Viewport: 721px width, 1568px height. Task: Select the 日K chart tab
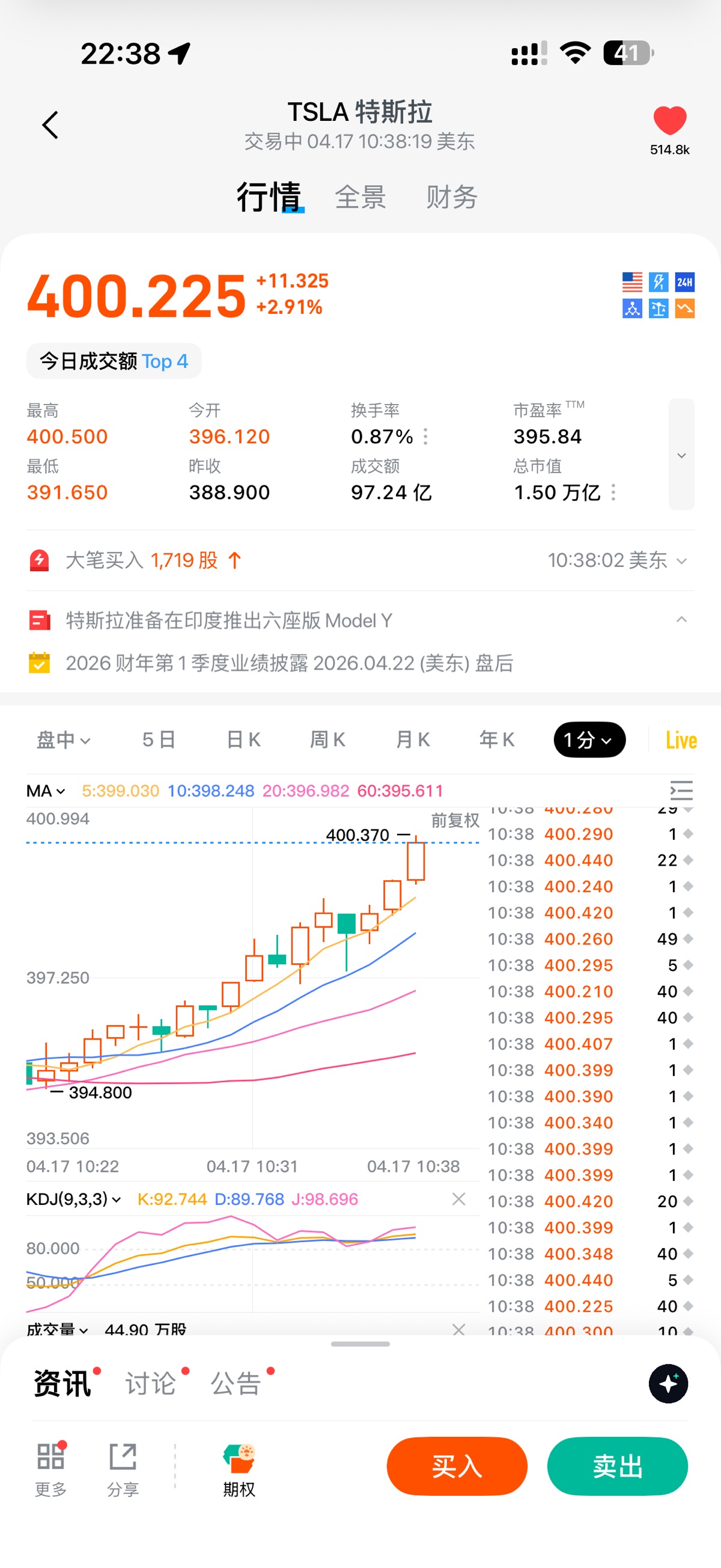tap(243, 740)
